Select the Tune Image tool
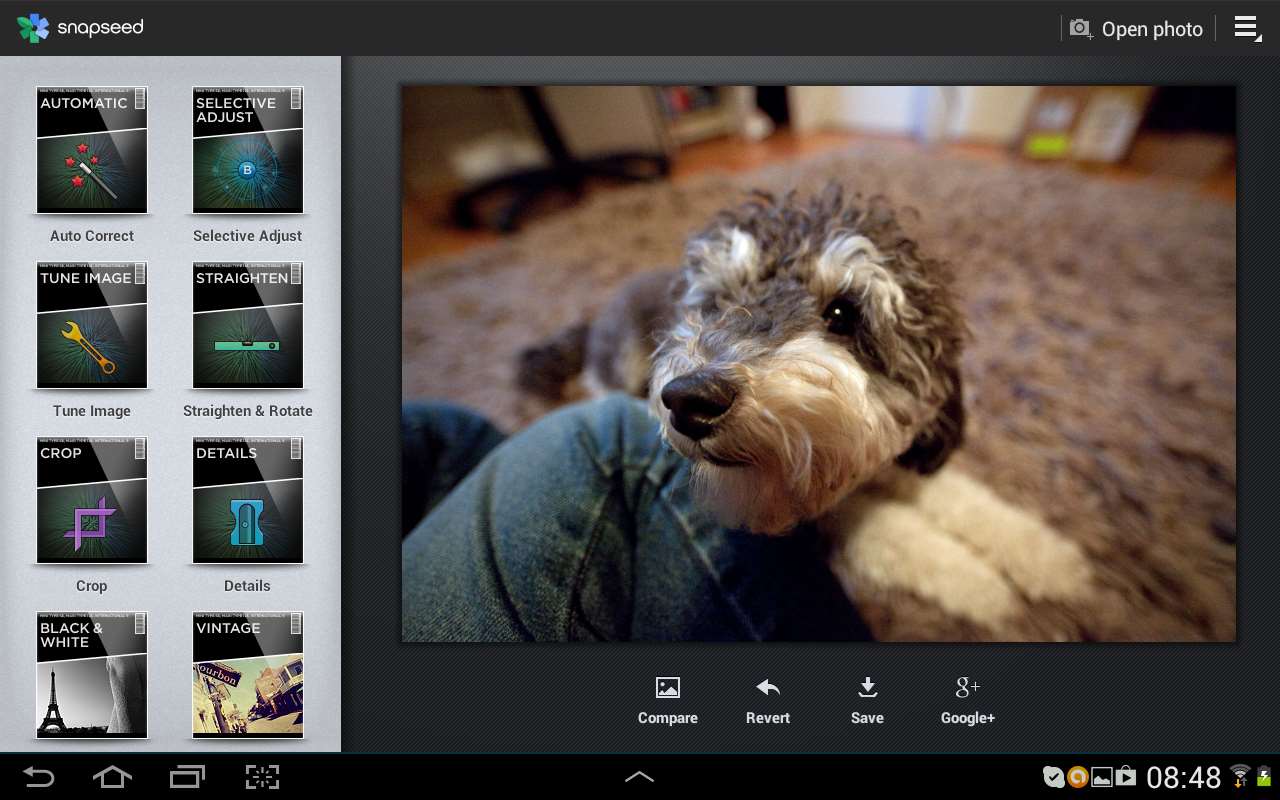 91,325
